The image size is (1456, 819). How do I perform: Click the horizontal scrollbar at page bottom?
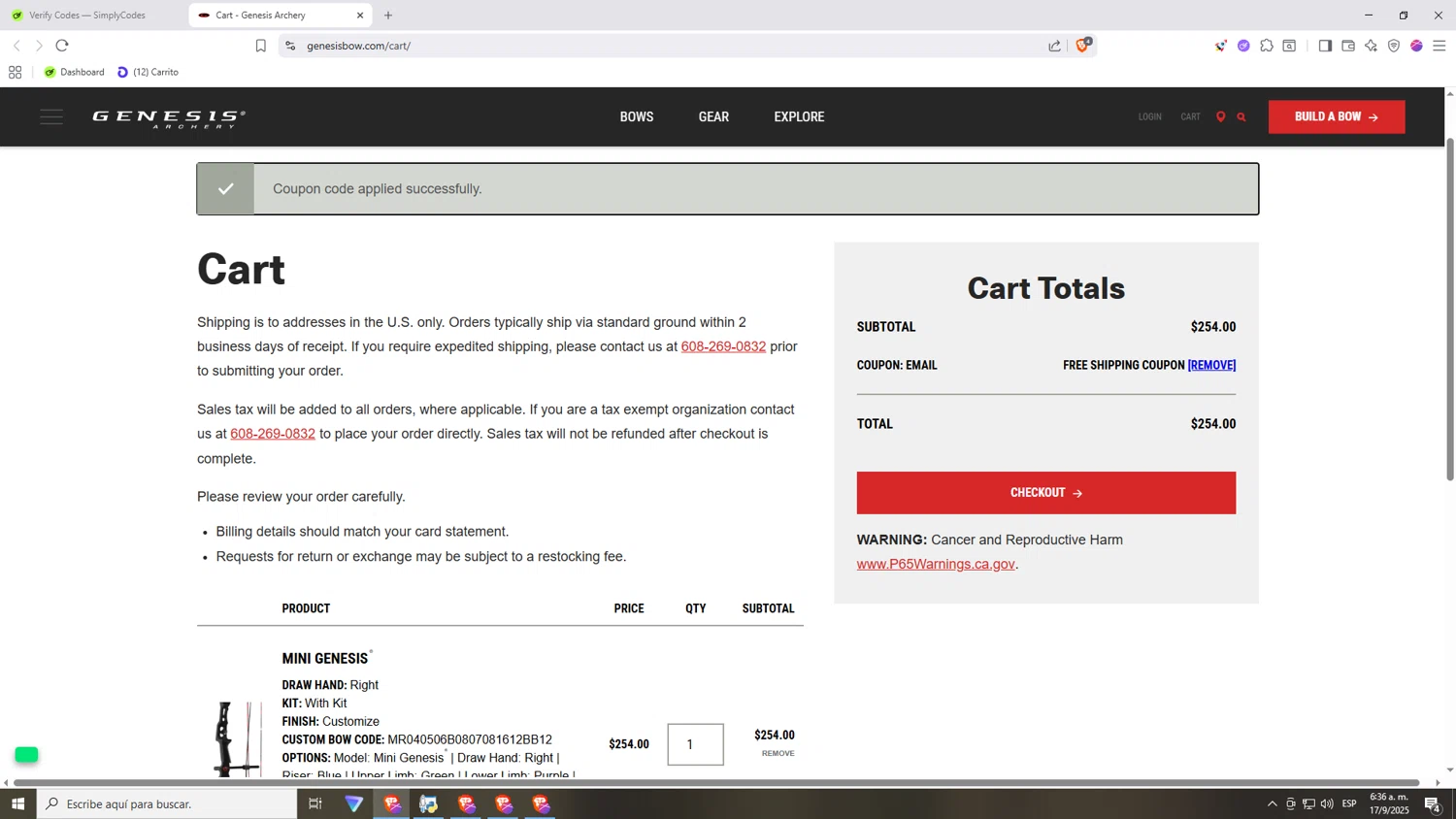(x=716, y=782)
